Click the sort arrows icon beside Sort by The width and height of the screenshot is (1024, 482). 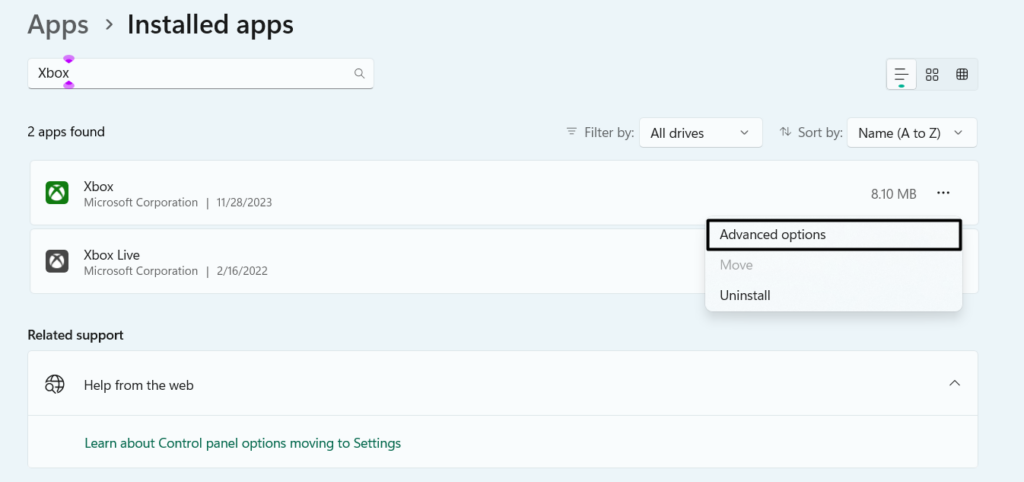(x=785, y=132)
